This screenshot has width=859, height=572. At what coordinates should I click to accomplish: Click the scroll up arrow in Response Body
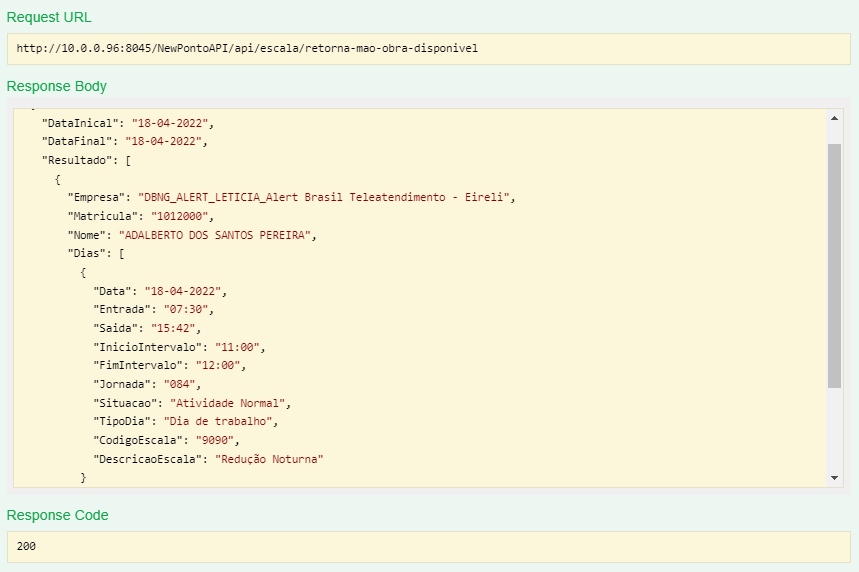point(835,118)
